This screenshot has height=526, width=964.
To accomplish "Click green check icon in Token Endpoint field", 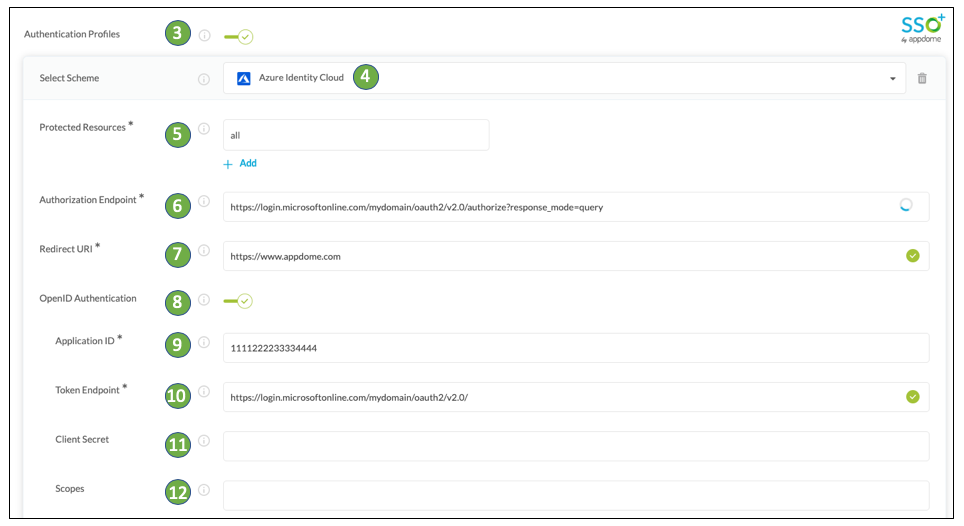I will click(913, 397).
